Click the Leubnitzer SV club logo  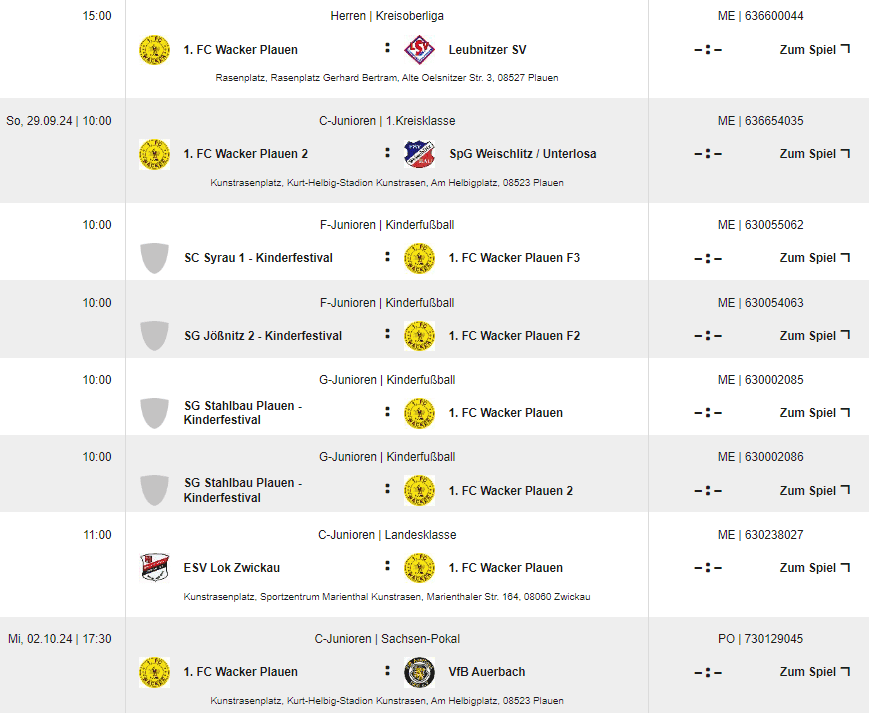[x=420, y=50]
